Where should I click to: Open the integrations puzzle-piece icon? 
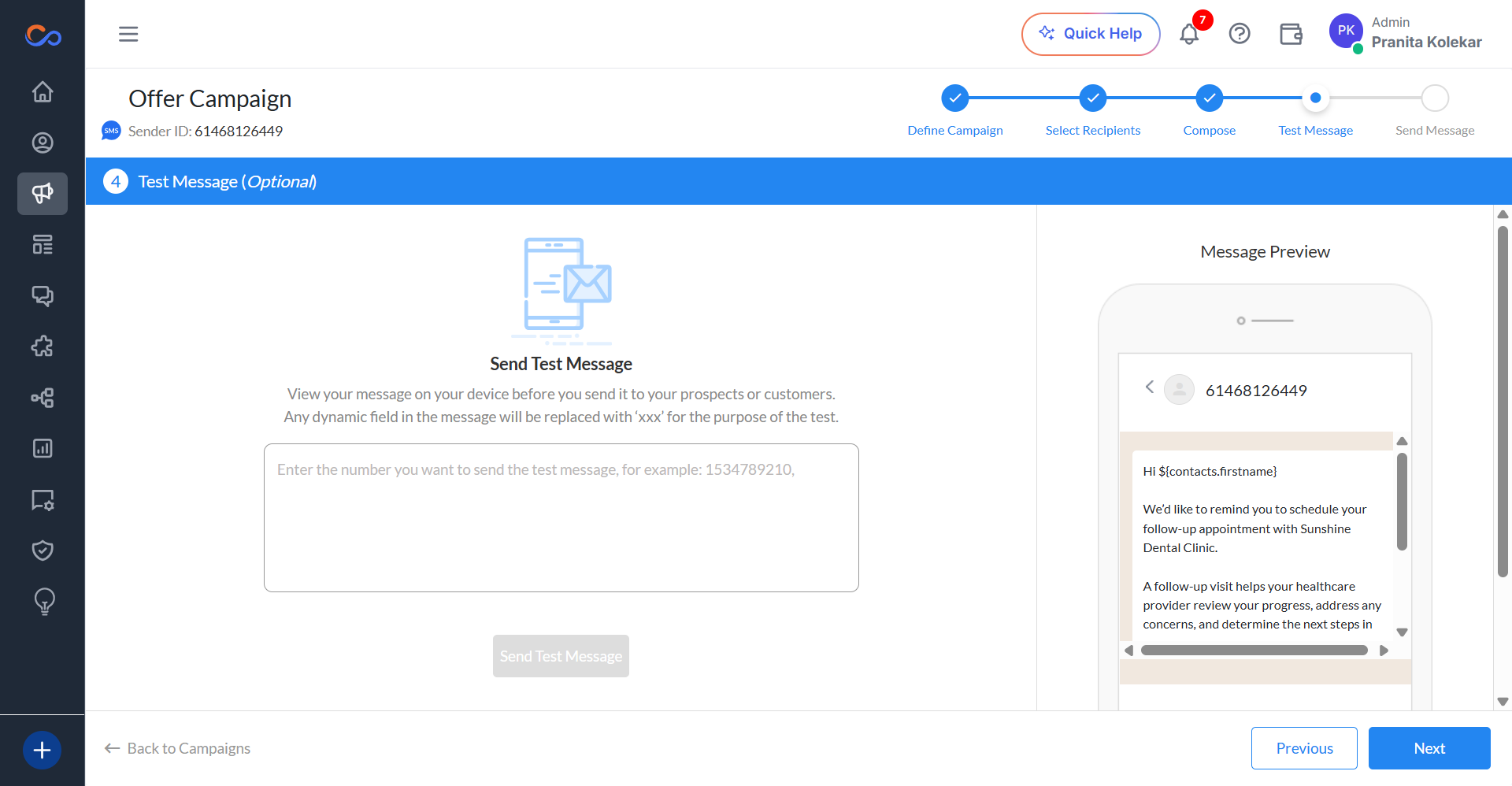tap(43, 347)
